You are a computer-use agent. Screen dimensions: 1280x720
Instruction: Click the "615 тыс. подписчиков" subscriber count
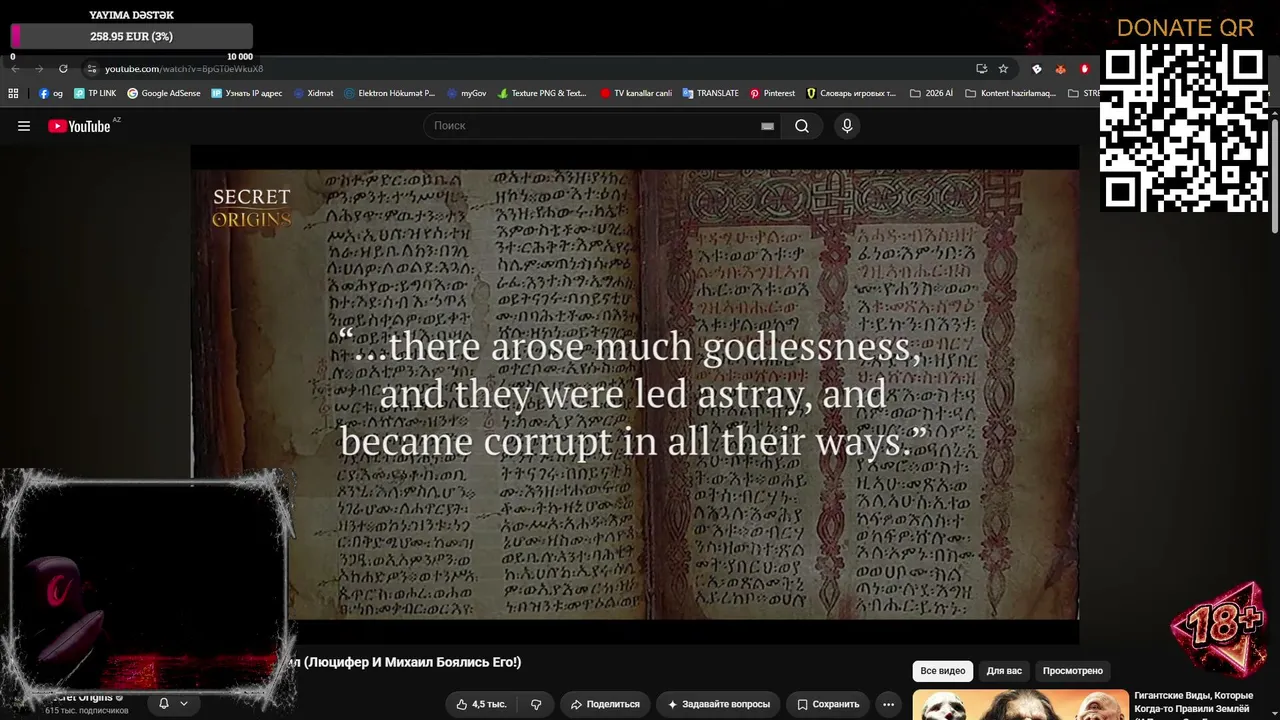coord(86,711)
